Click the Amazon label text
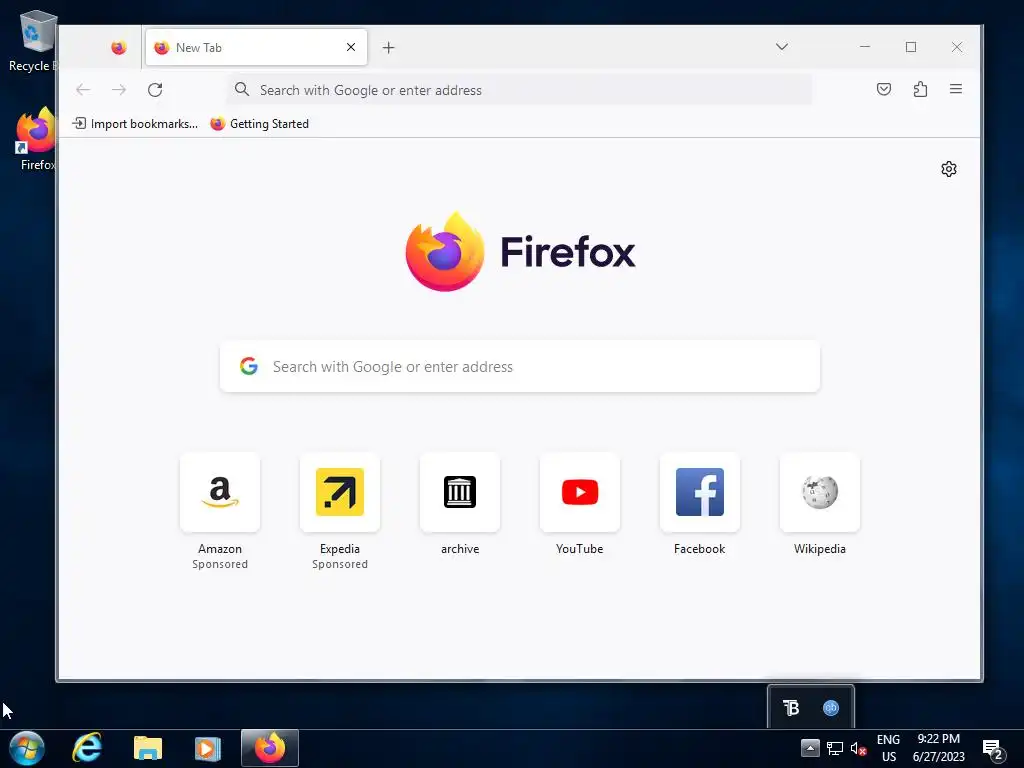 coord(220,549)
